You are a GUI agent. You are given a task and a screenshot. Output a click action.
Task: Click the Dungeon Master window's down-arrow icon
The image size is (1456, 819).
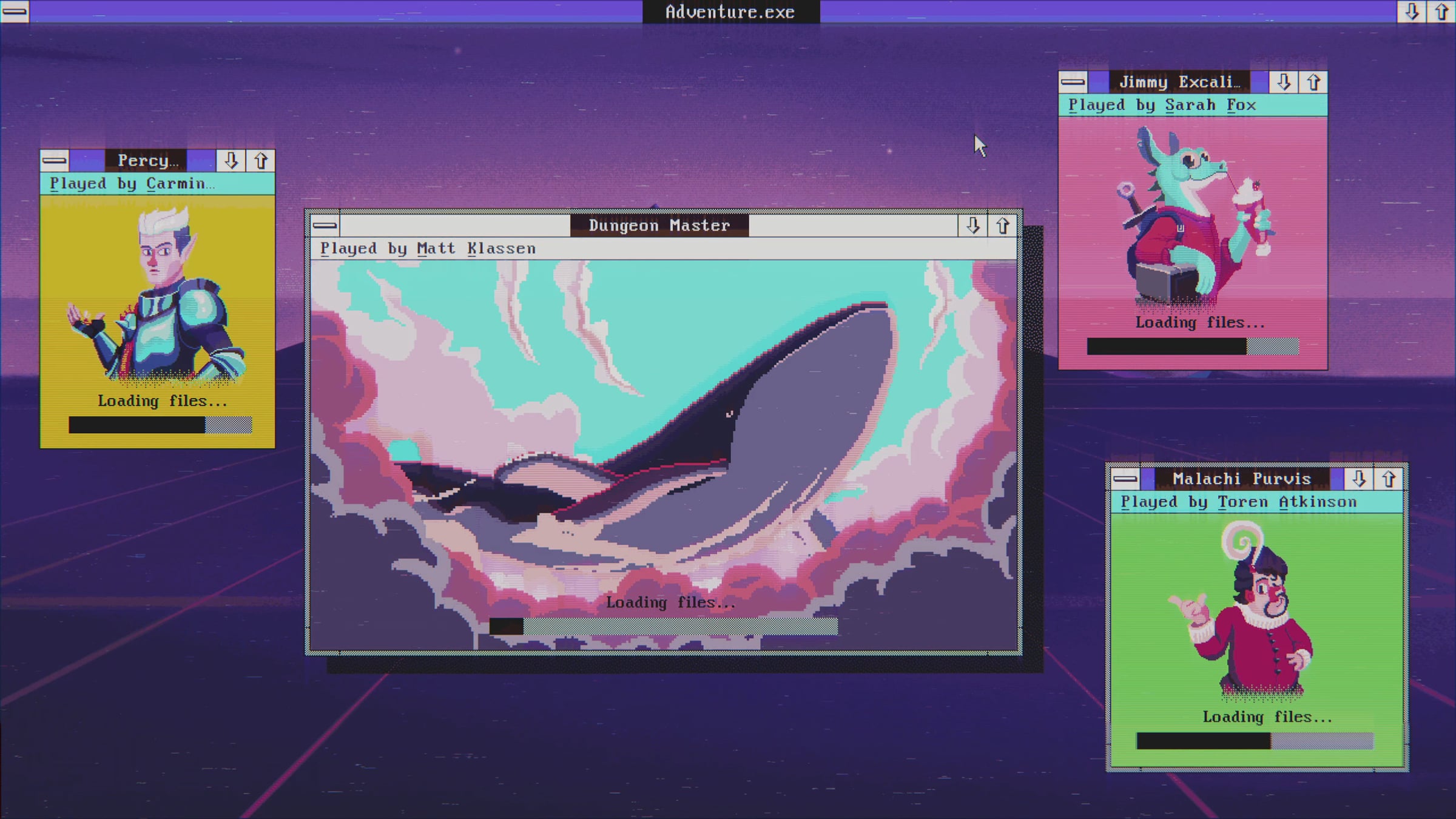click(973, 226)
